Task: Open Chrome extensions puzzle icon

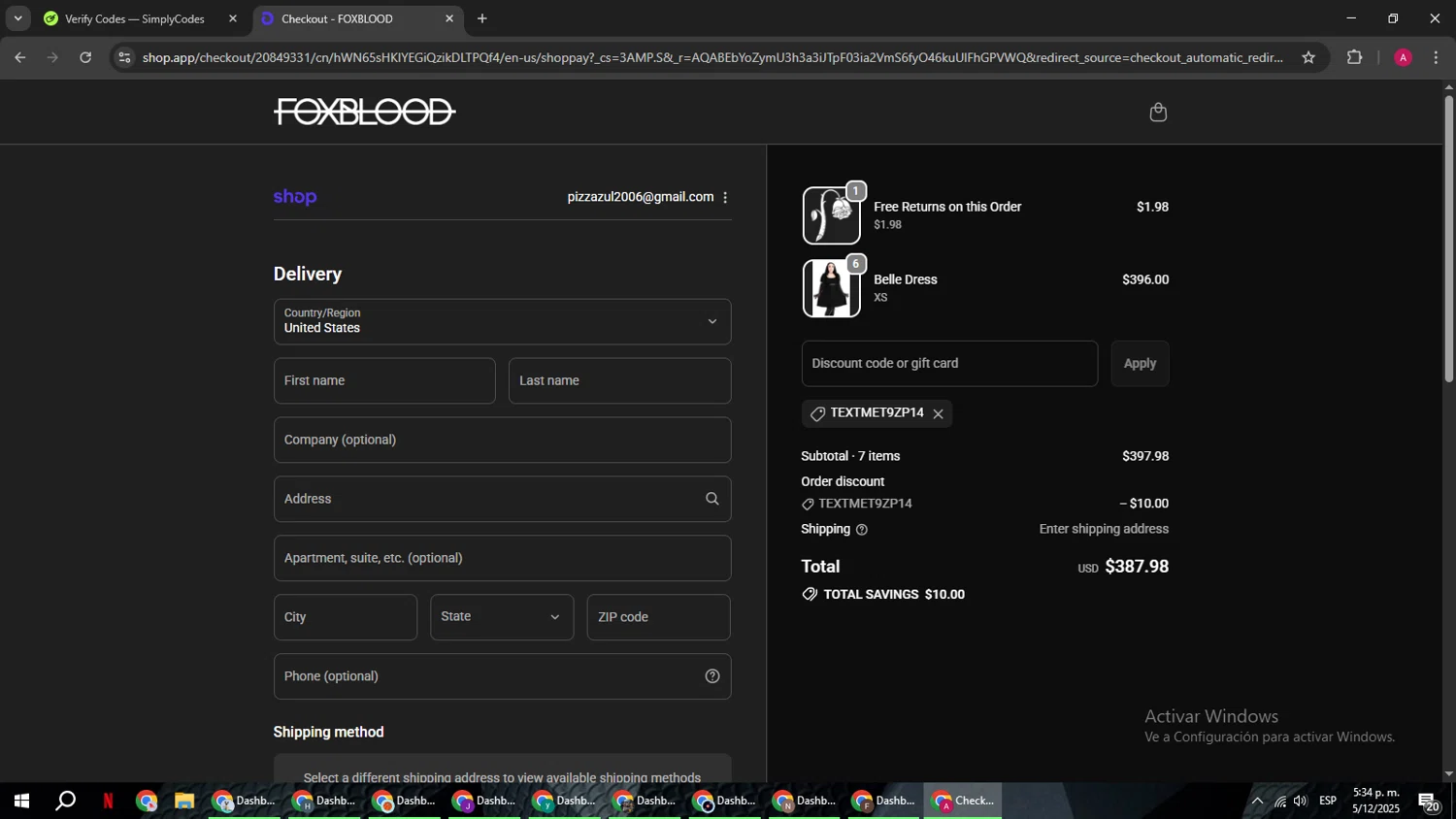Action: [1355, 57]
